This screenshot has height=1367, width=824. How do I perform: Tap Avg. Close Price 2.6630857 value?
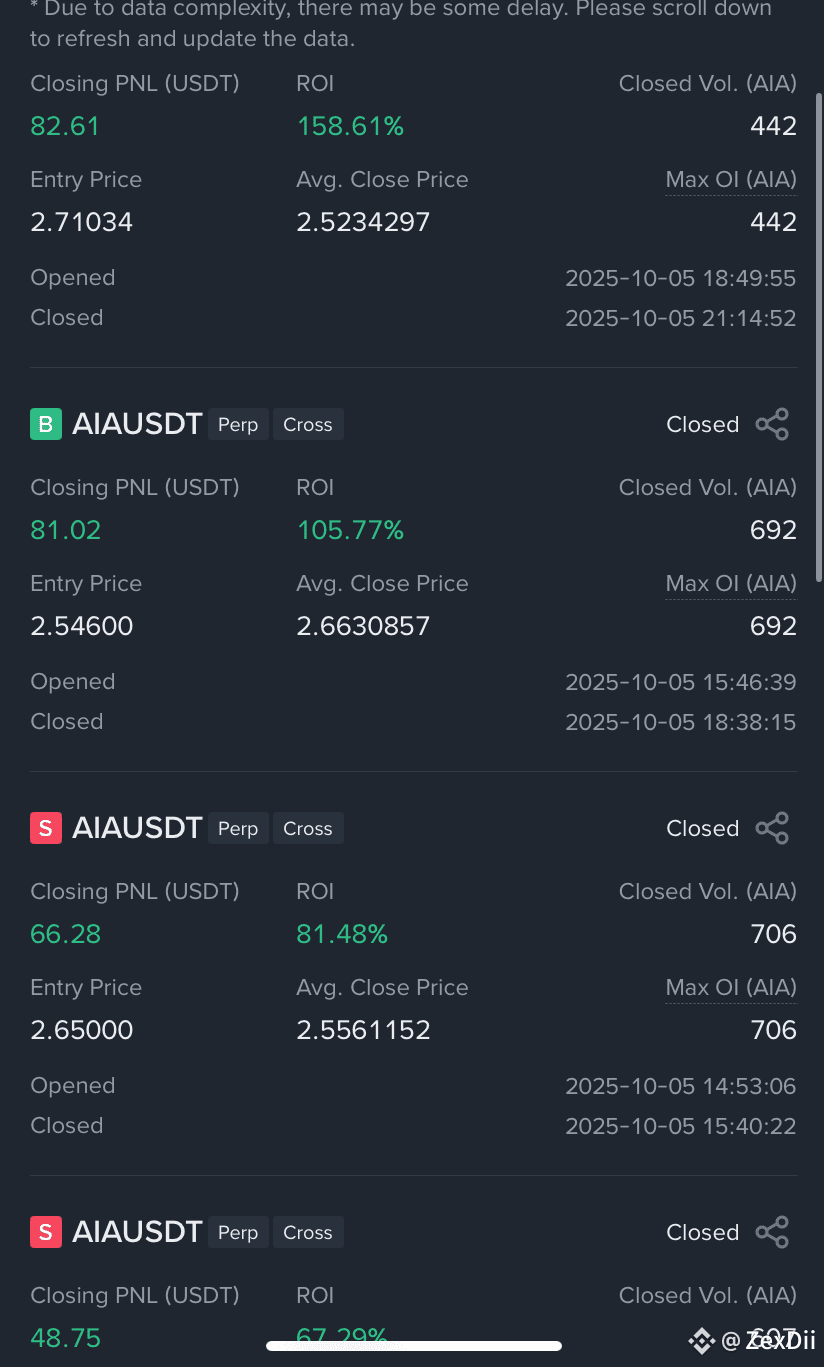coord(363,626)
